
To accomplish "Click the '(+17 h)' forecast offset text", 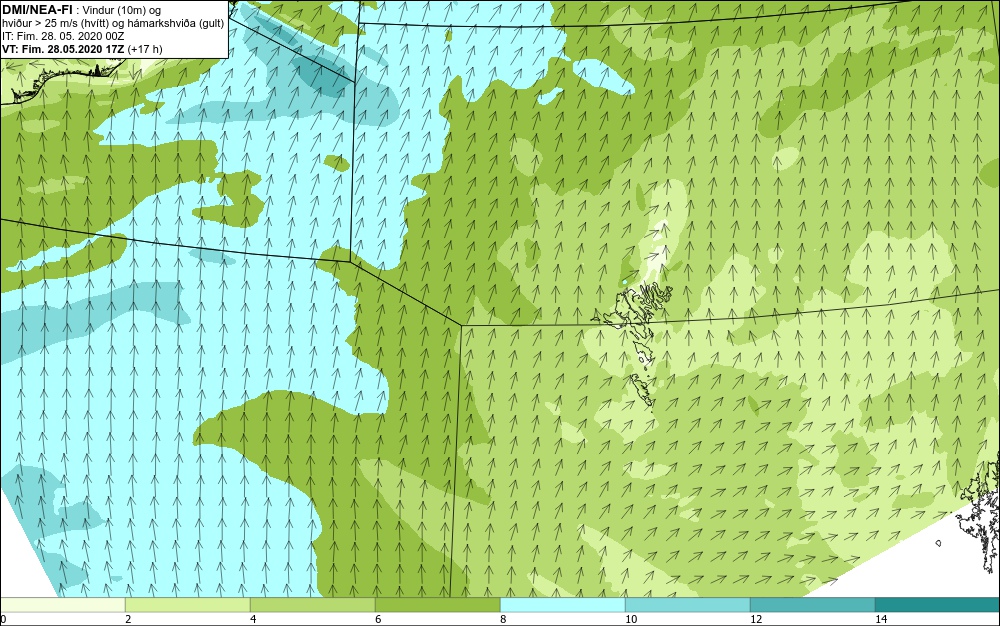I will click(145, 49).
